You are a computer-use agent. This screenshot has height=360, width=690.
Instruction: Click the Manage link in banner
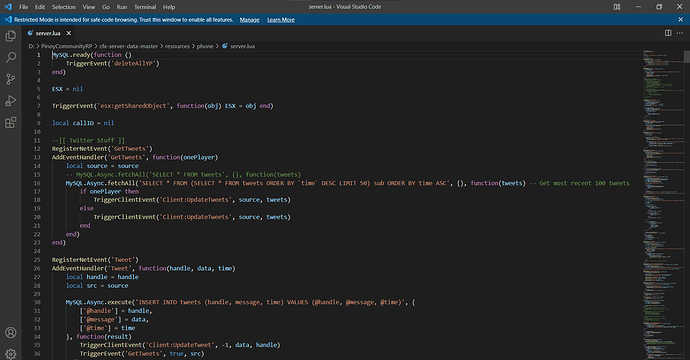click(250, 20)
